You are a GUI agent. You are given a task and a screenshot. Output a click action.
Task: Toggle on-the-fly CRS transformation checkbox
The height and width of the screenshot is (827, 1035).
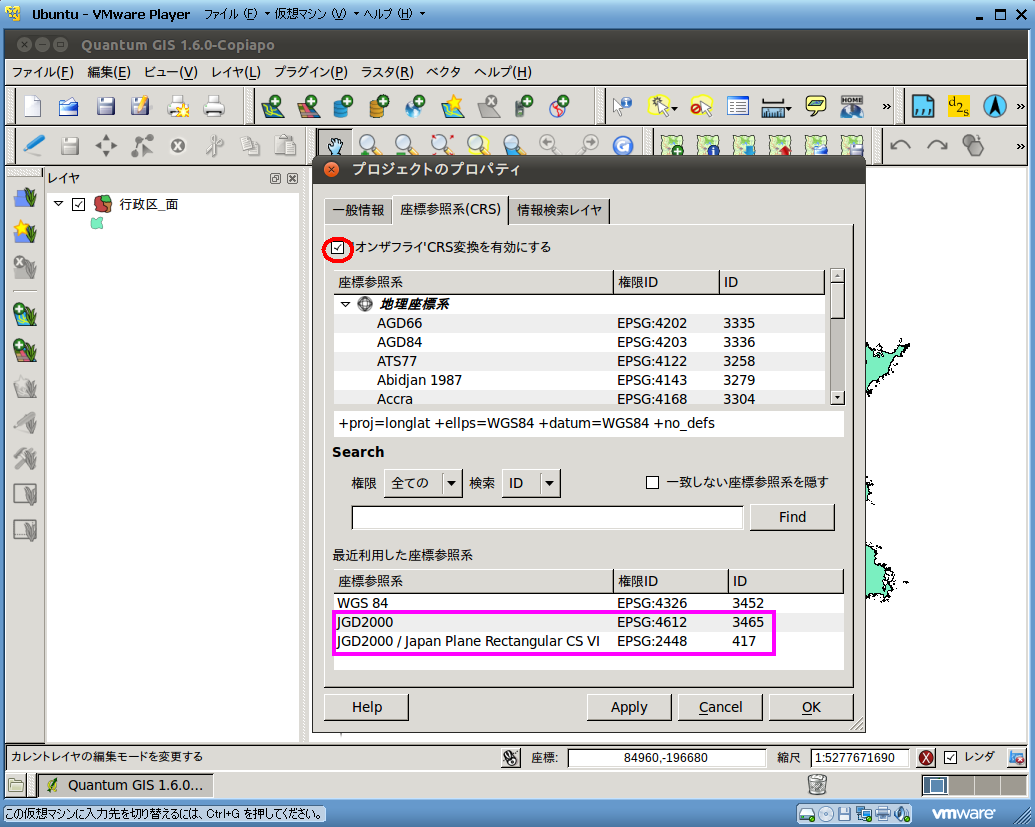pos(338,248)
